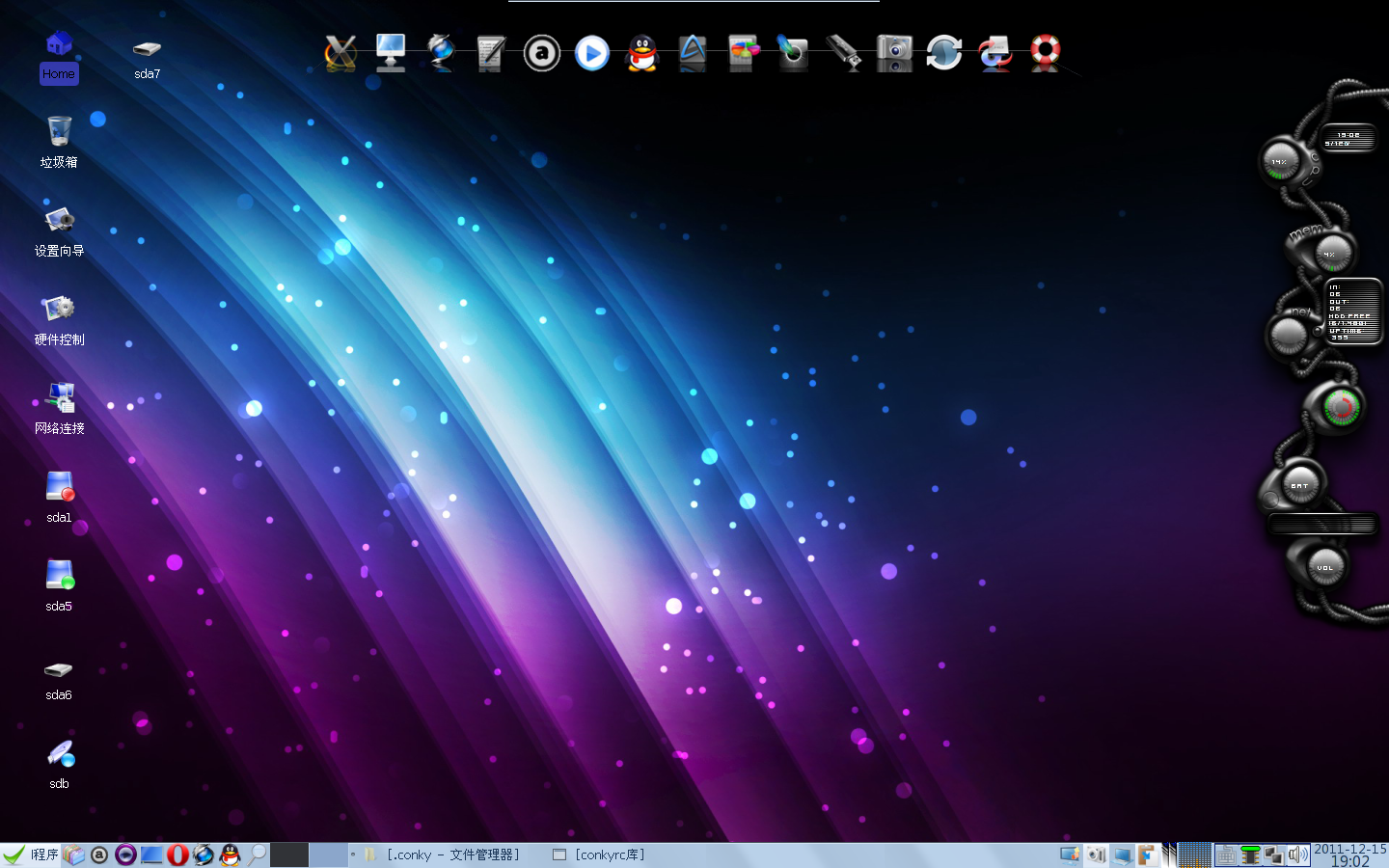Viewport: 1389px width, 868px height.
Task: Click the display settings tray icon
Action: tap(1070, 854)
